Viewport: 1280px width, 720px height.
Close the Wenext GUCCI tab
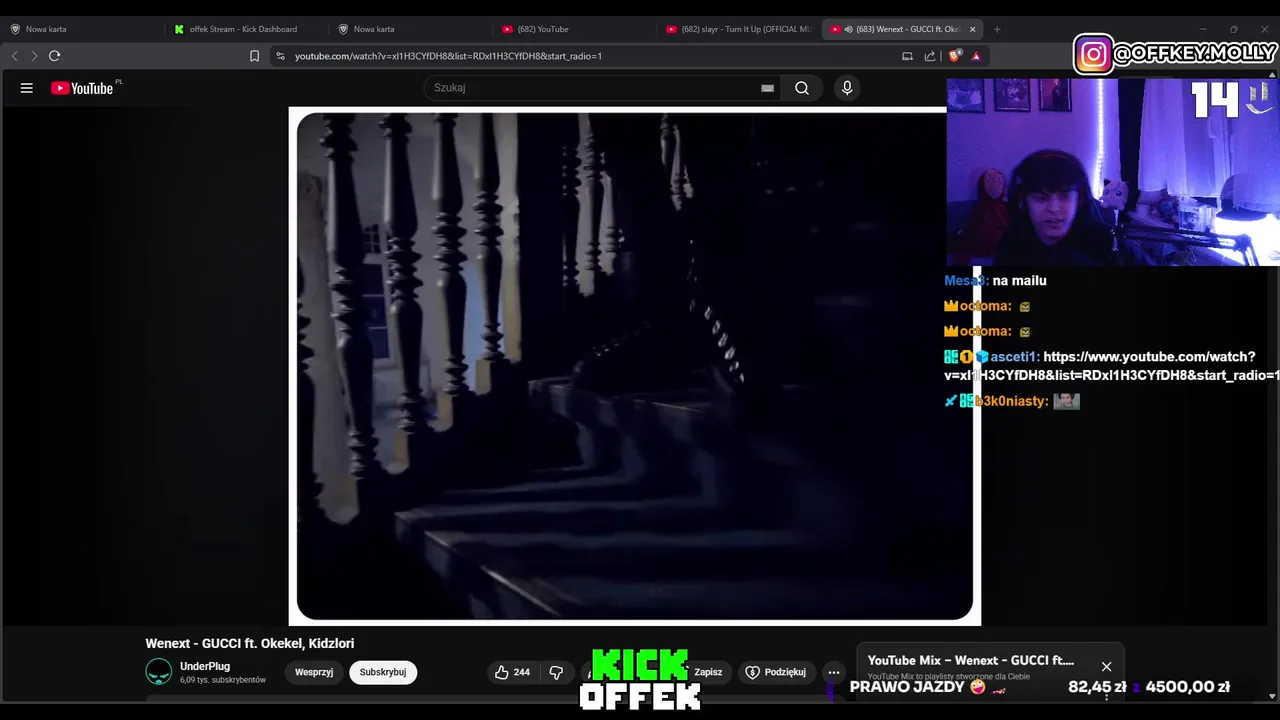[x=972, y=29]
